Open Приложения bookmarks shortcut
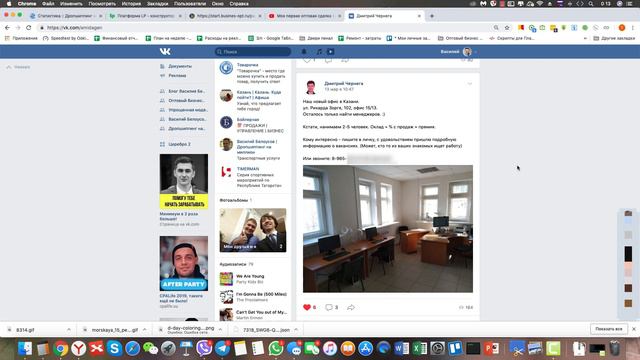 (x=21, y=38)
